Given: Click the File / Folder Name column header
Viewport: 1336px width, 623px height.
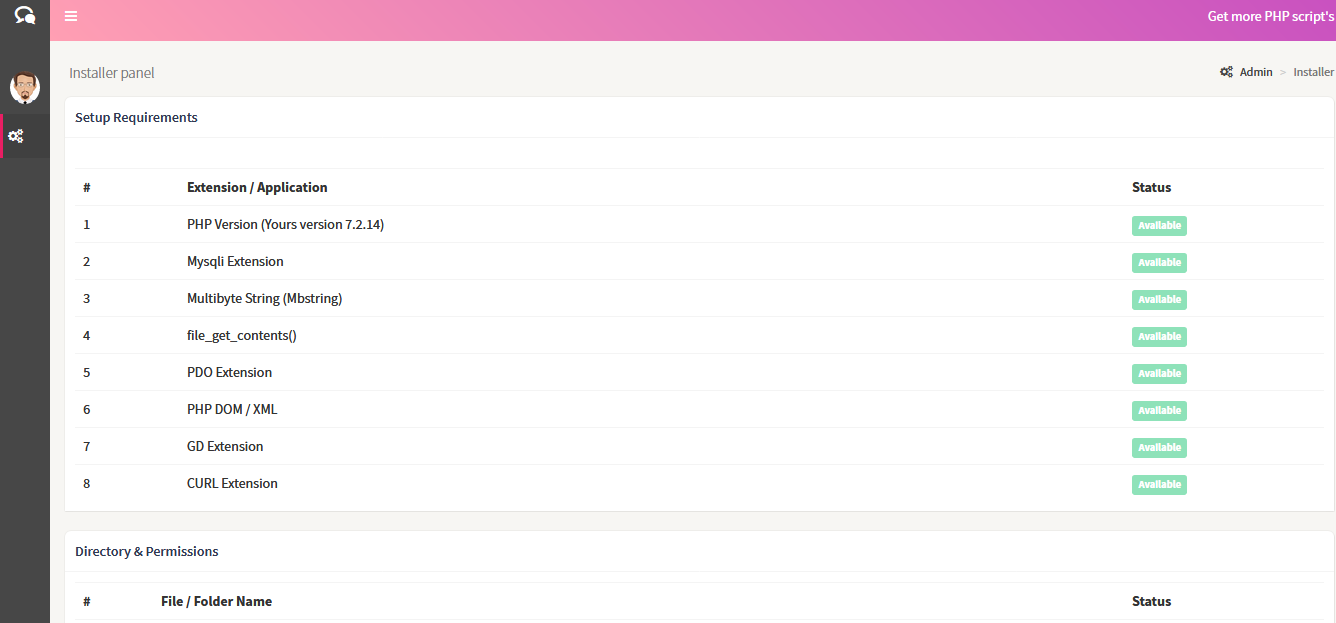Looking at the screenshot, I should tap(216, 602).
